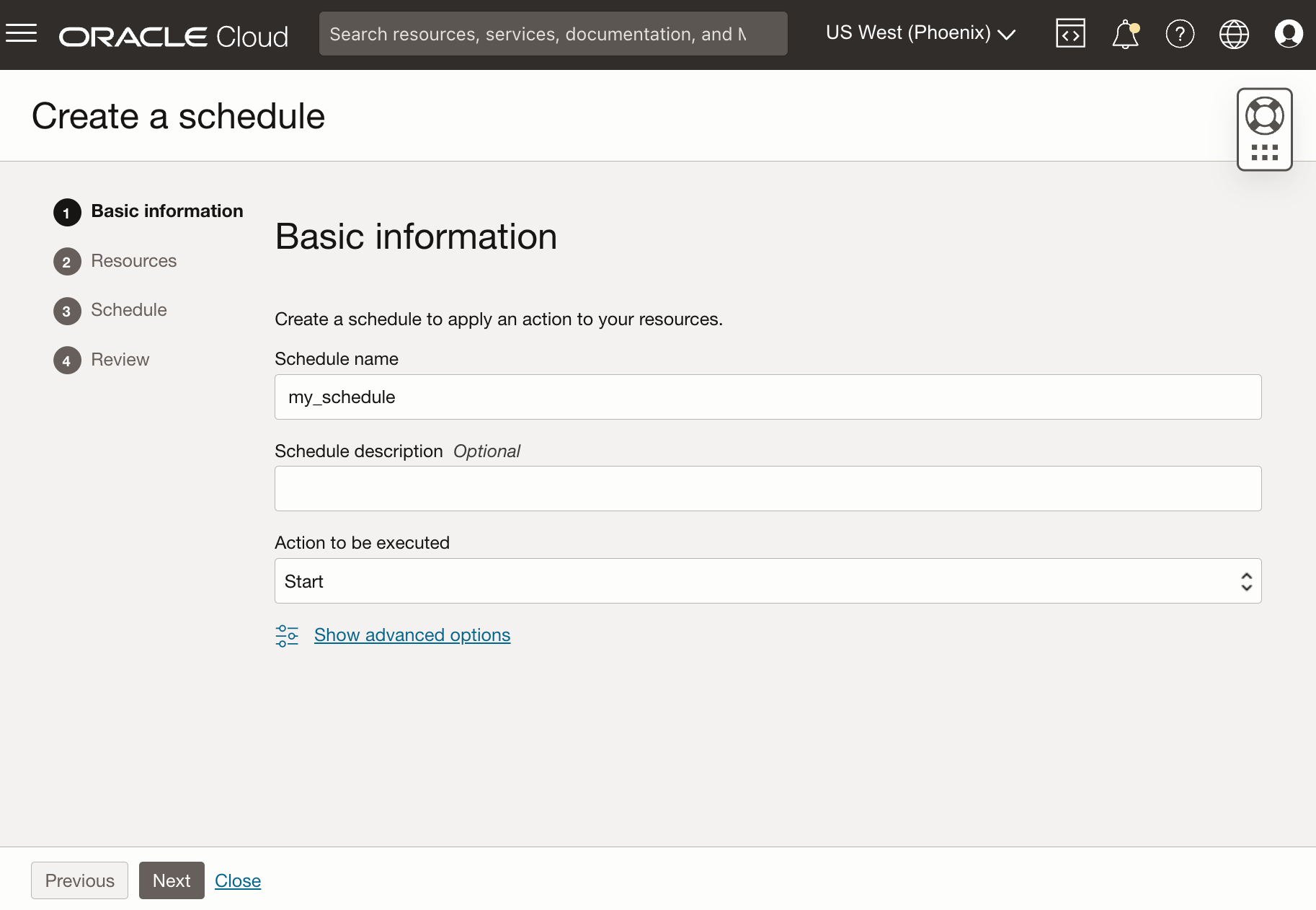Click the Previous button
The image size is (1316, 910).
pyautogui.click(x=79, y=880)
